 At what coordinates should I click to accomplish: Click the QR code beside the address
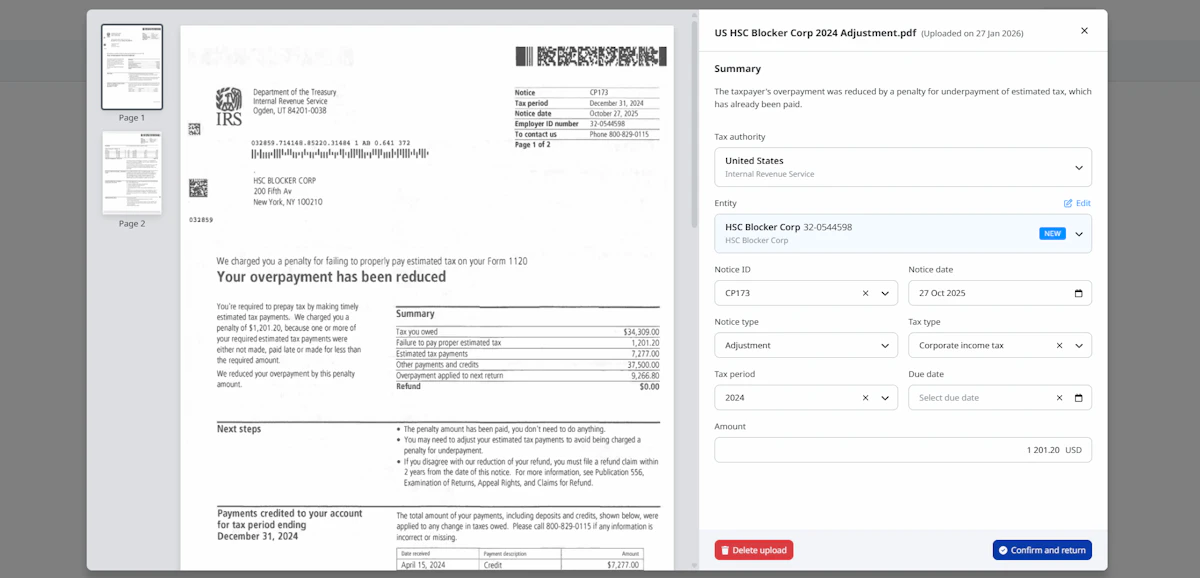tap(198, 188)
